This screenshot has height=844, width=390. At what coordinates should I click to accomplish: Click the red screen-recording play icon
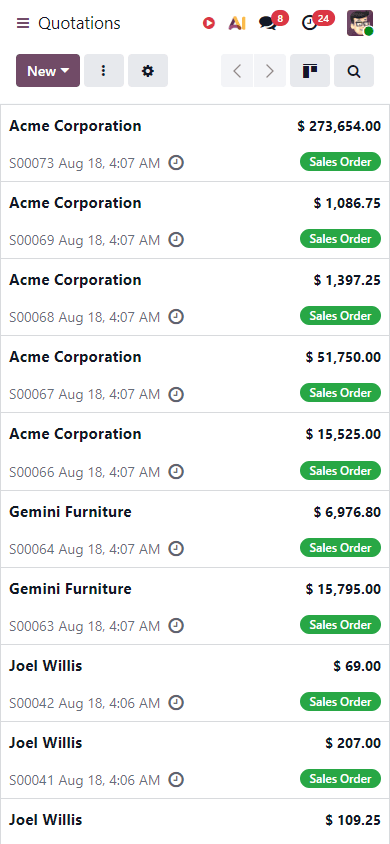[x=209, y=23]
